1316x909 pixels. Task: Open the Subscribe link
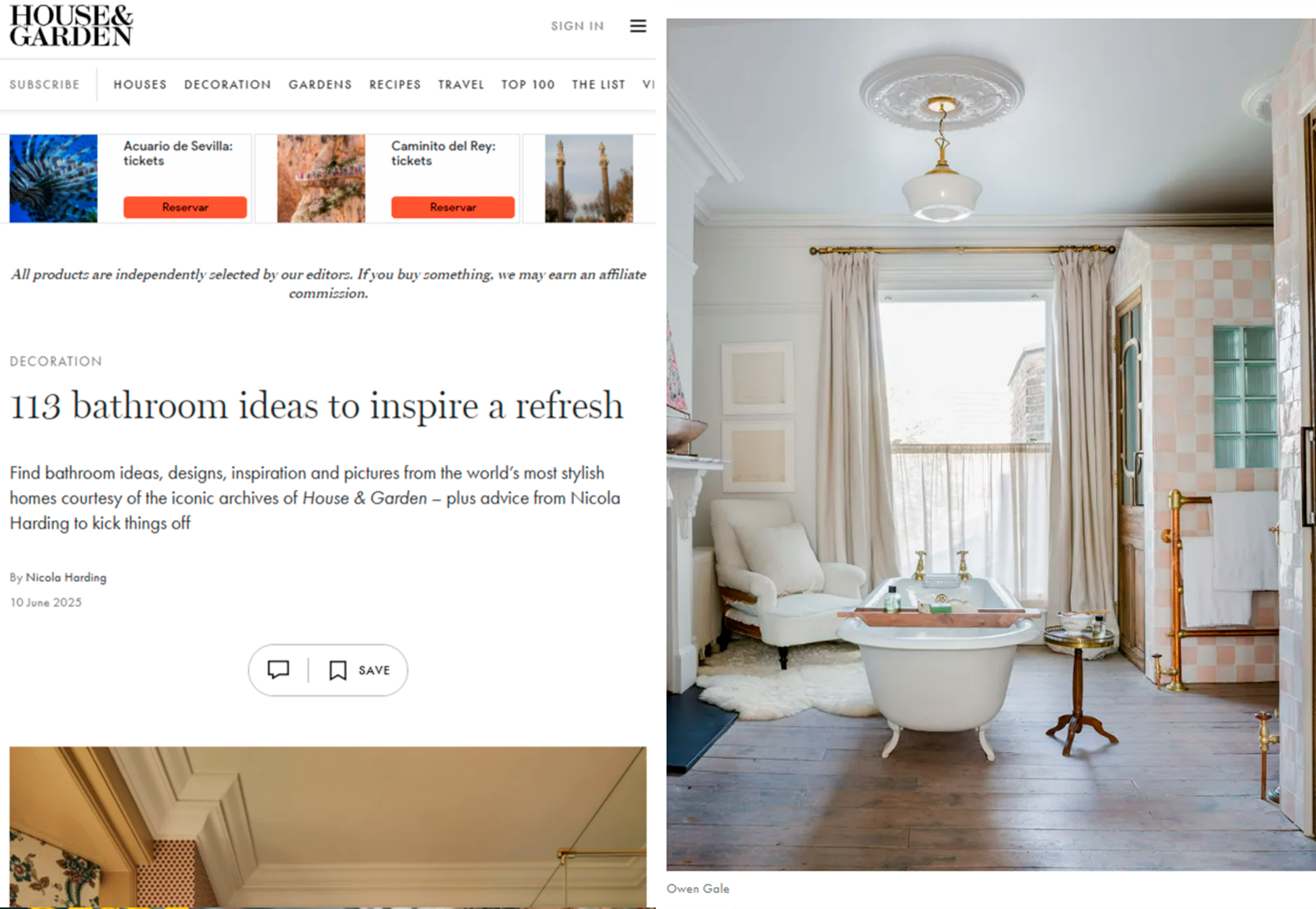[x=44, y=84]
